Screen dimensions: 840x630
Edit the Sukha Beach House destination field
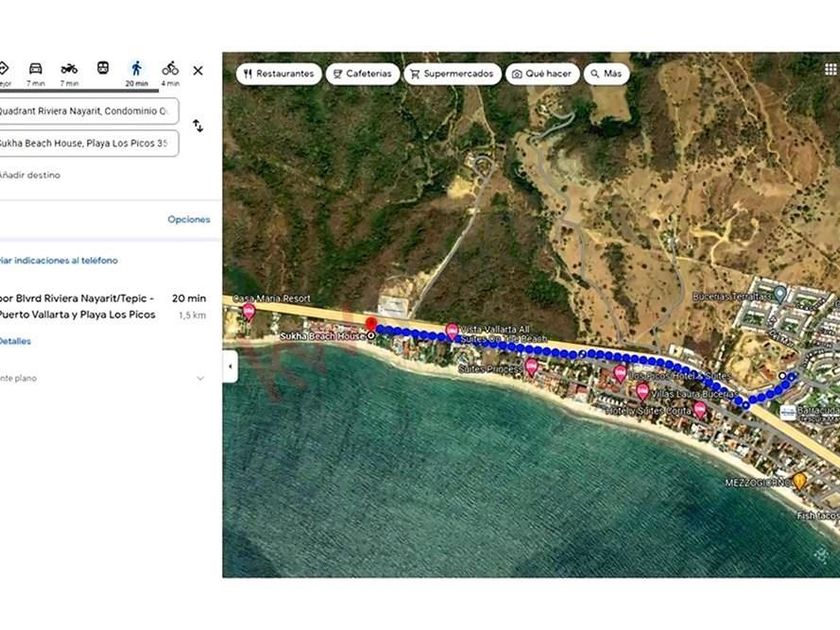[x=88, y=143]
